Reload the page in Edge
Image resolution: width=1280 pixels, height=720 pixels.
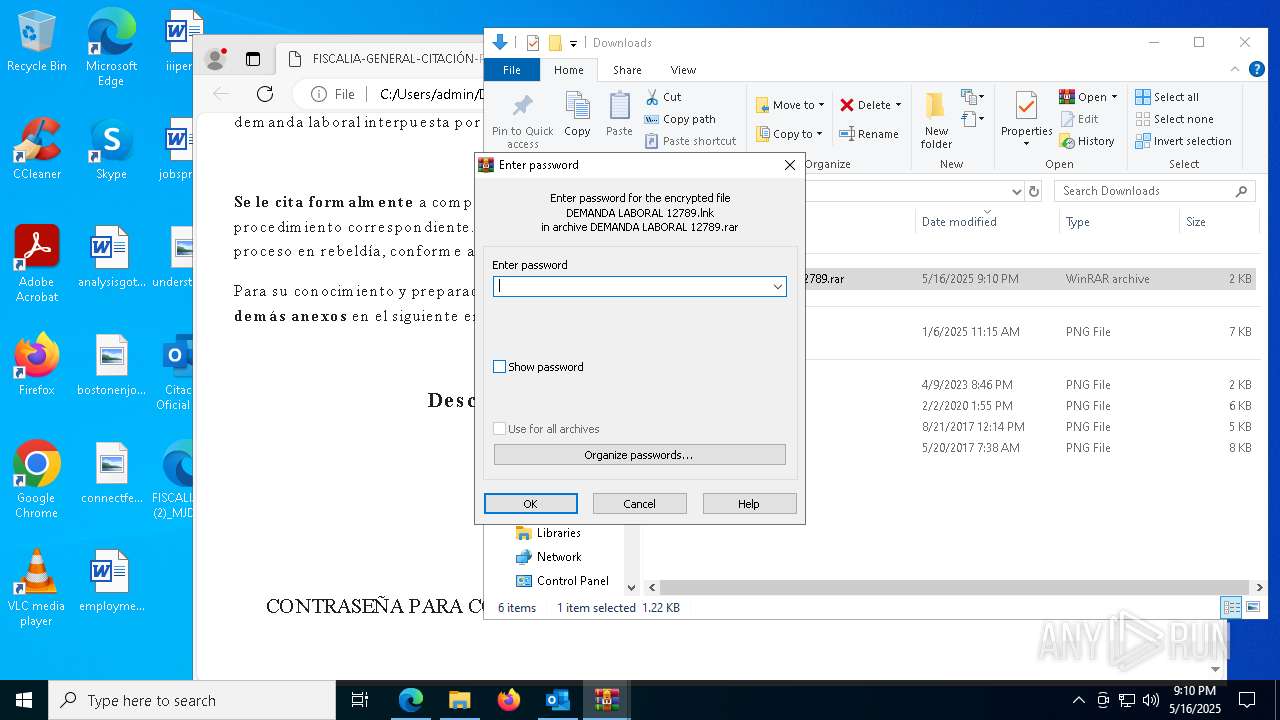(265, 94)
